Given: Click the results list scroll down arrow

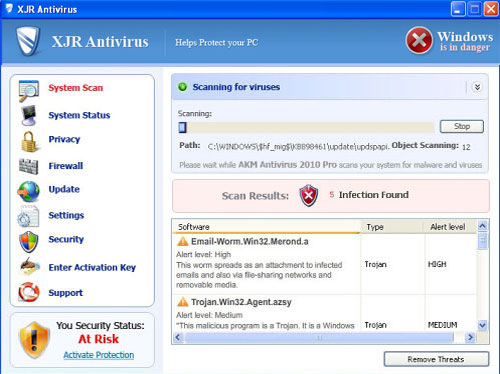Looking at the screenshot, I should pyautogui.click(x=482, y=325).
